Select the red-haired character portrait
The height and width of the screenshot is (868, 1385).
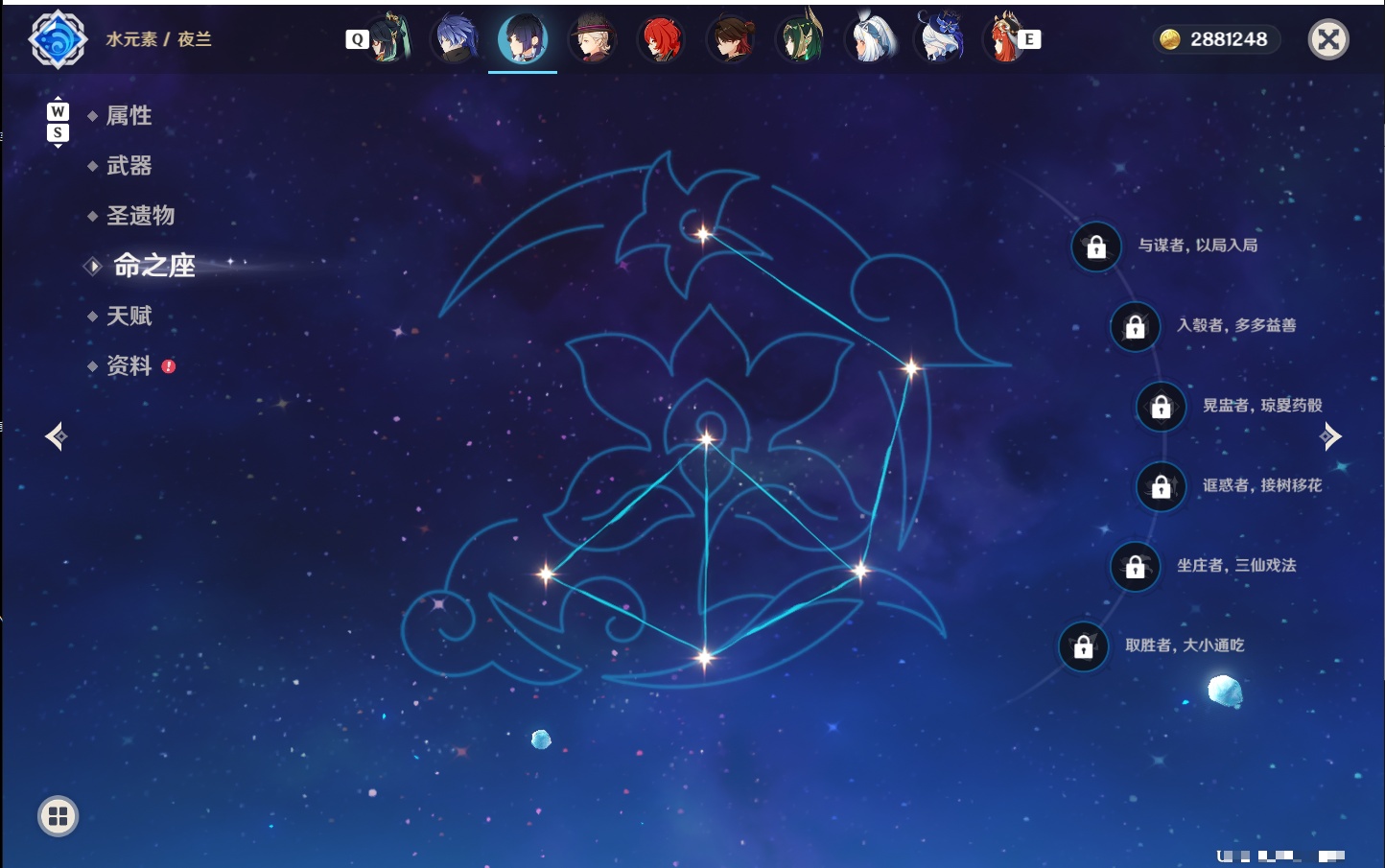click(x=661, y=39)
